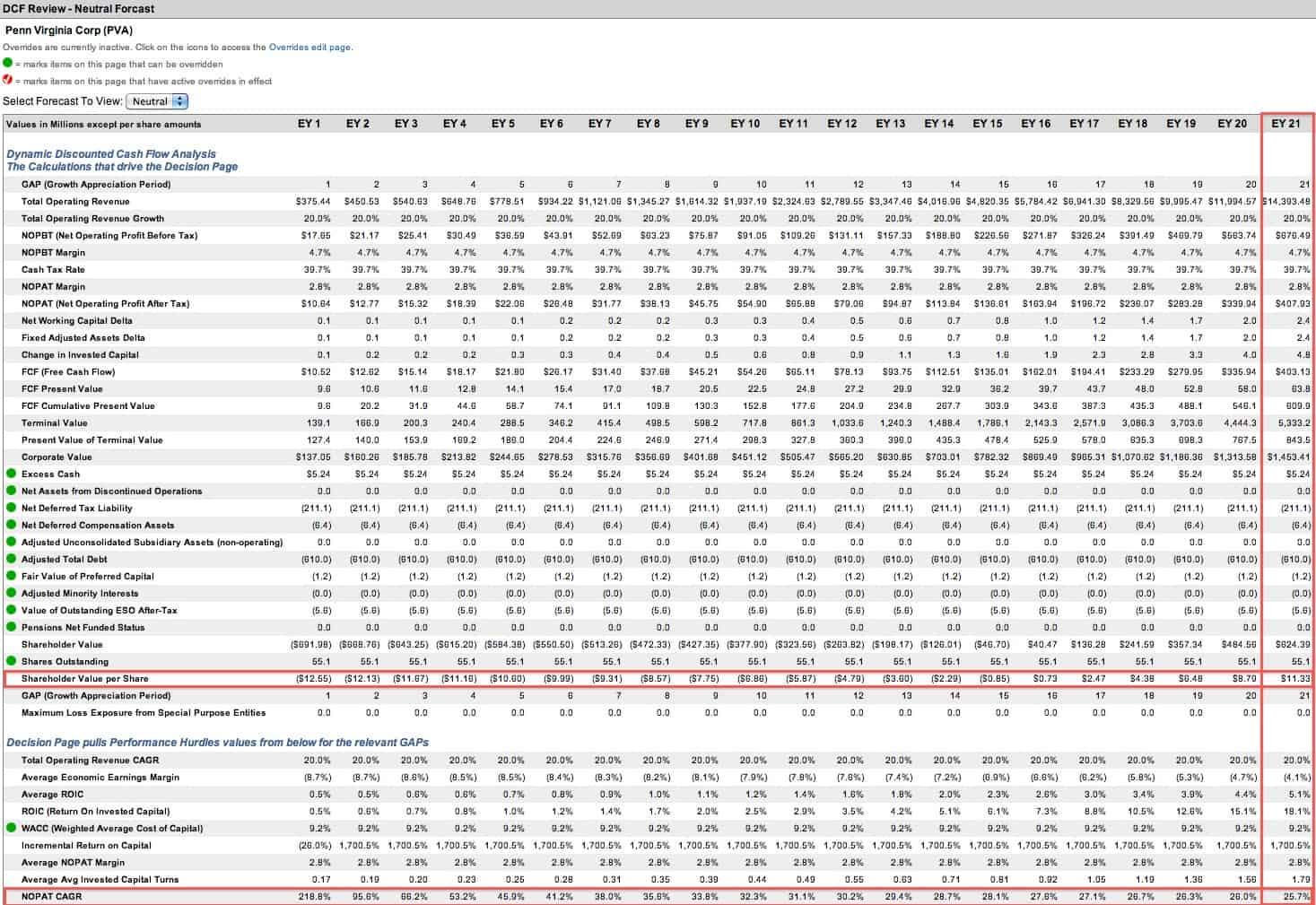
Task: Click EY 21 Corporate Value $1,453.41
Action: coord(1289,457)
